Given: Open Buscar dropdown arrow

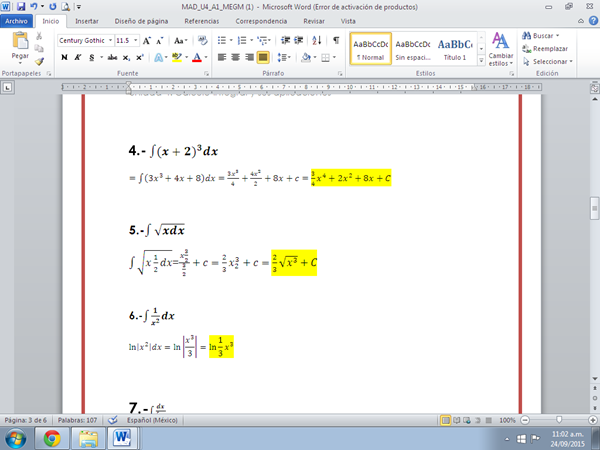Looking at the screenshot, I should (558, 36).
